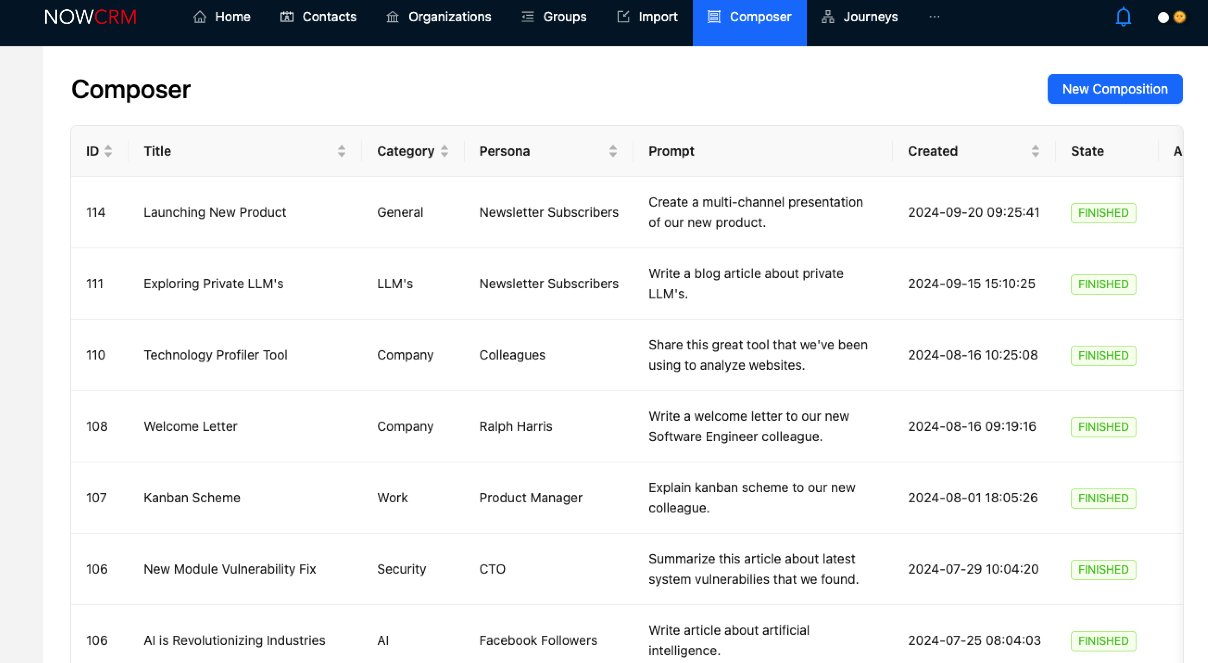The width and height of the screenshot is (1208, 663).
Task: Click the NOWCRM logo
Action: pyautogui.click(x=90, y=17)
